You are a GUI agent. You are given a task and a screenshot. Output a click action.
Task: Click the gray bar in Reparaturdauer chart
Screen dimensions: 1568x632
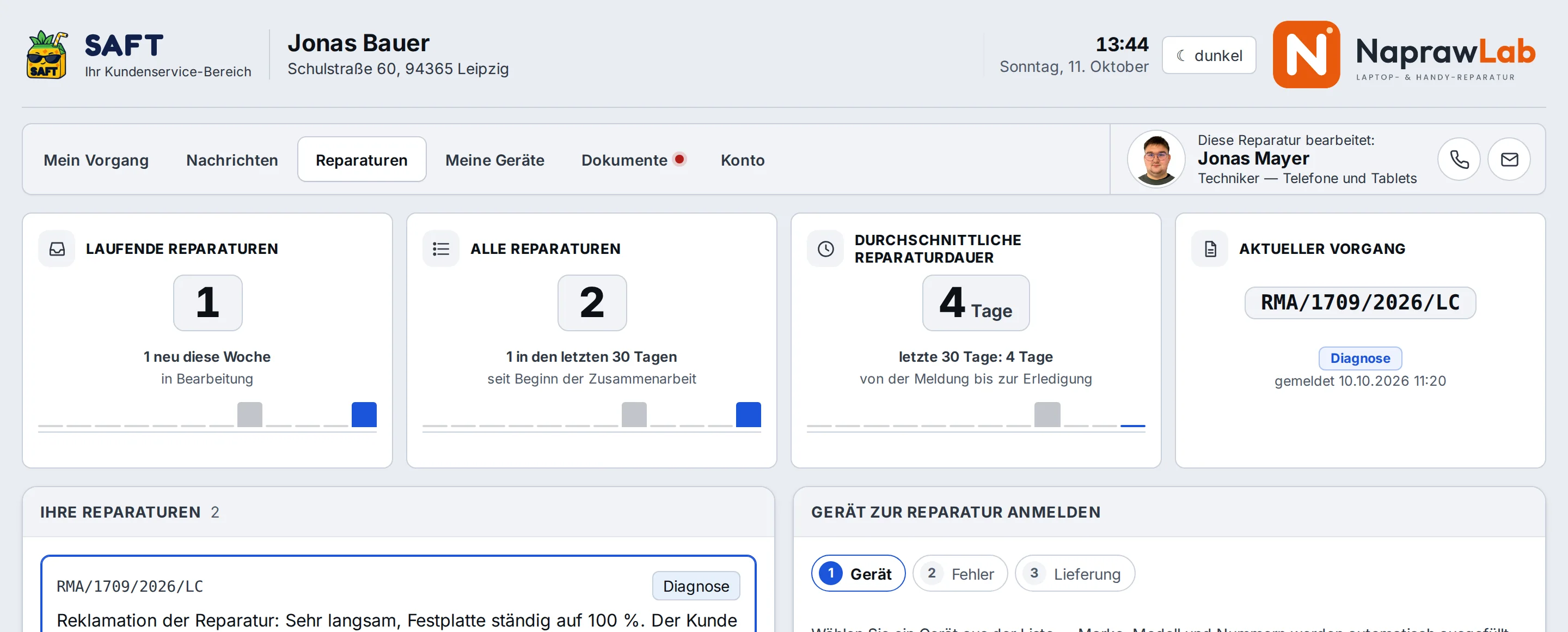tap(1047, 415)
